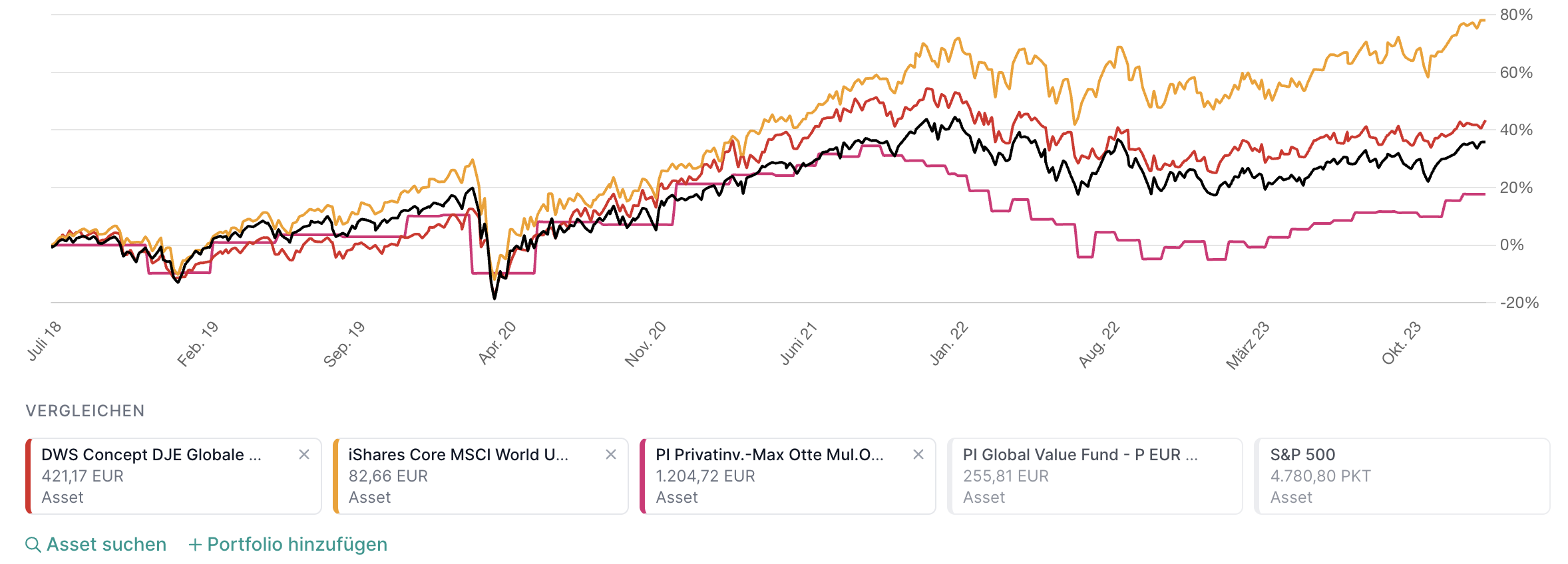Remove PI Privatinv.-Max Otte comparison asset
Image resolution: width=1568 pixels, height=564 pixels.
(x=918, y=455)
